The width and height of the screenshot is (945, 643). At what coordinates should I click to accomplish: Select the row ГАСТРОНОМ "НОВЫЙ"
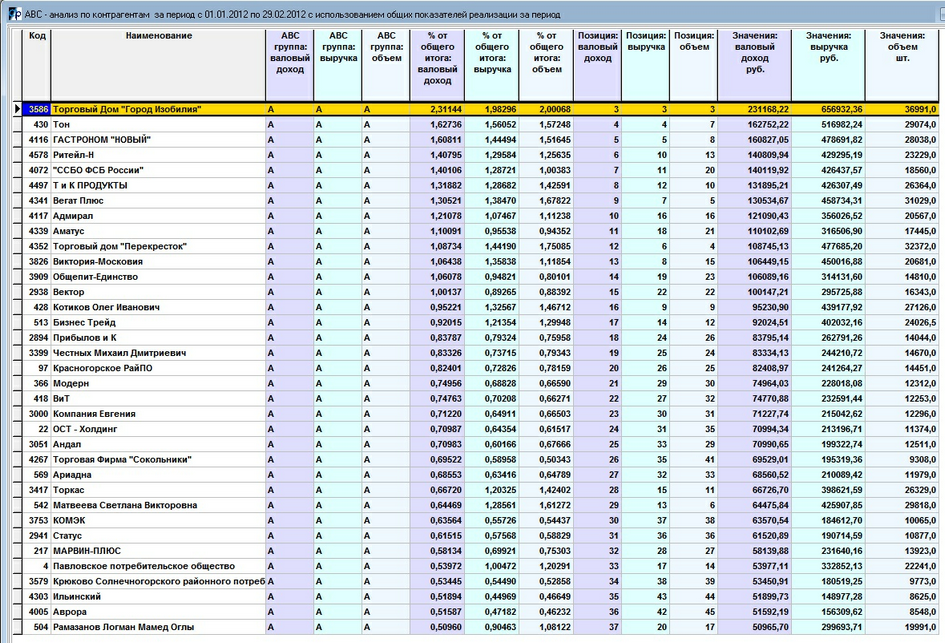tap(480, 140)
